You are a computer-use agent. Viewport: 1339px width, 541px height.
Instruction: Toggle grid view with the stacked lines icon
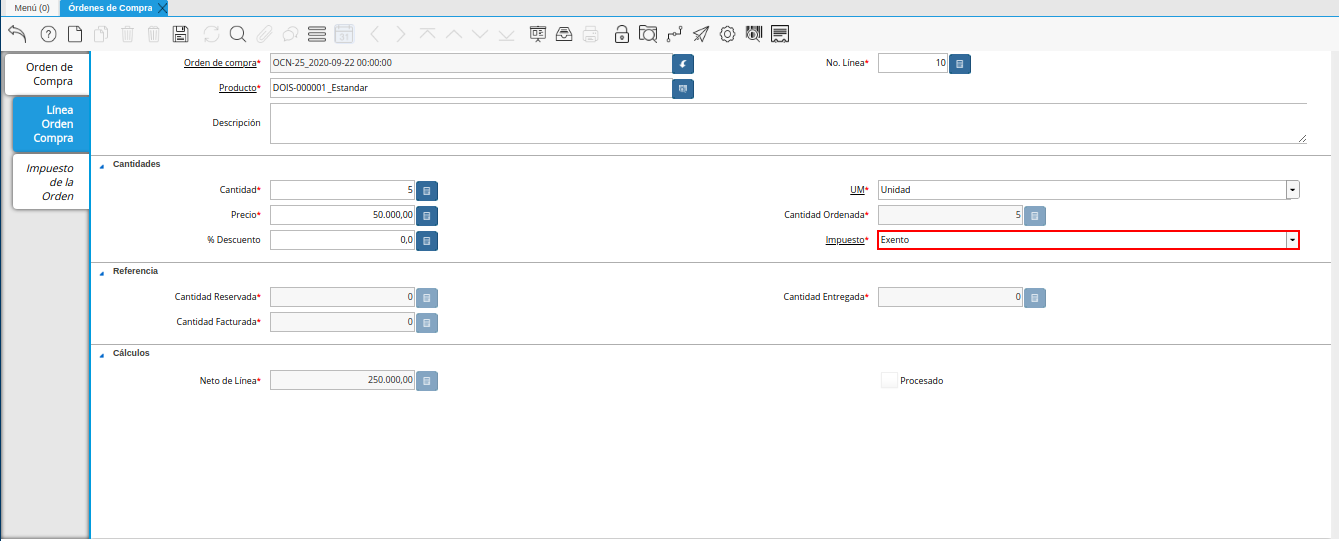pos(317,34)
